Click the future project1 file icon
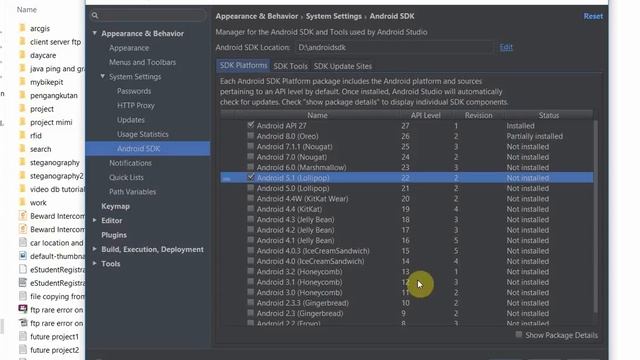Viewport: 640px width, 360px height. point(23,336)
